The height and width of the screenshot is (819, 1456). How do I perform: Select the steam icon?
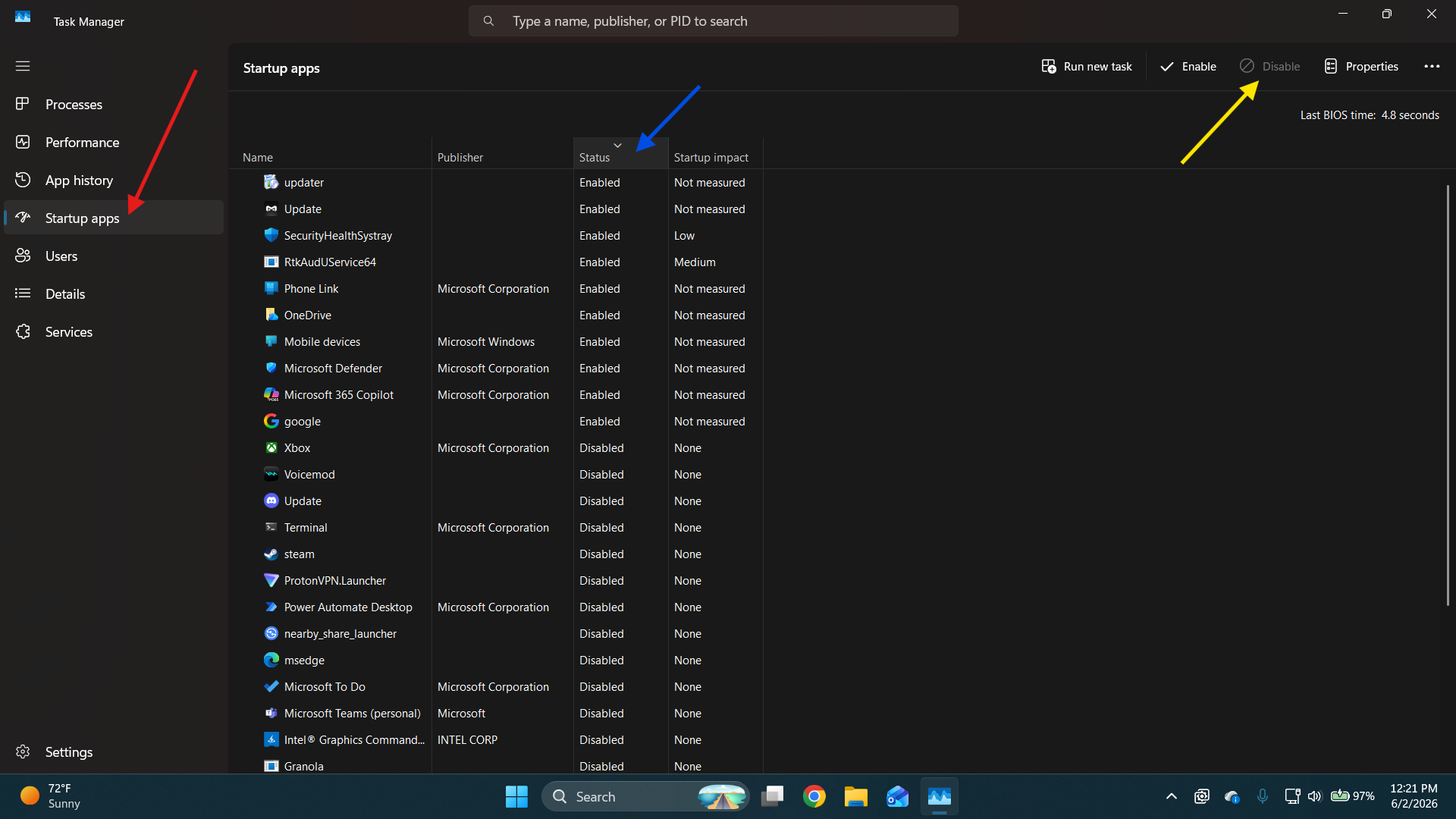pyautogui.click(x=271, y=554)
